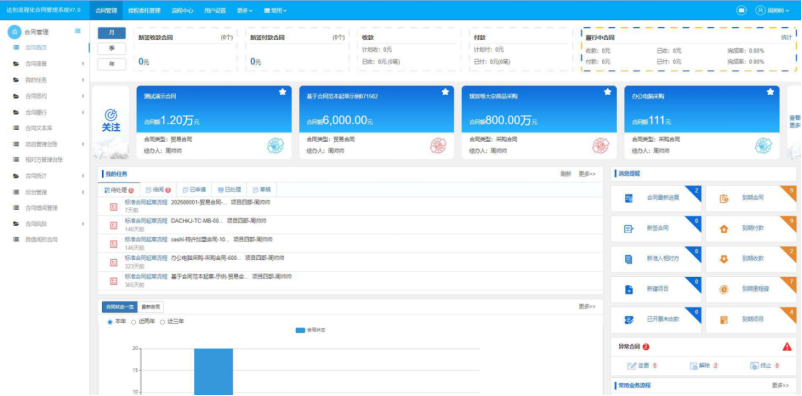Click 刷新 in the 我的任务 panel
Screen dimensions: 802x396
(x=565, y=174)
